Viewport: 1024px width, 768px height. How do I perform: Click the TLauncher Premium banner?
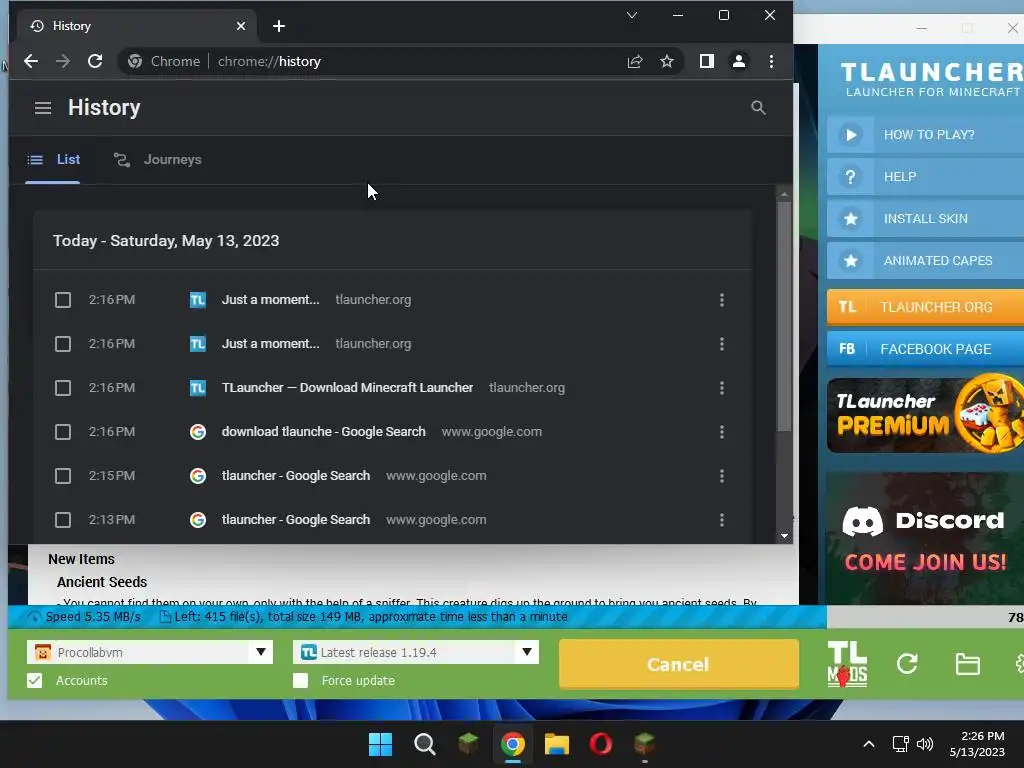pos(925,415)
